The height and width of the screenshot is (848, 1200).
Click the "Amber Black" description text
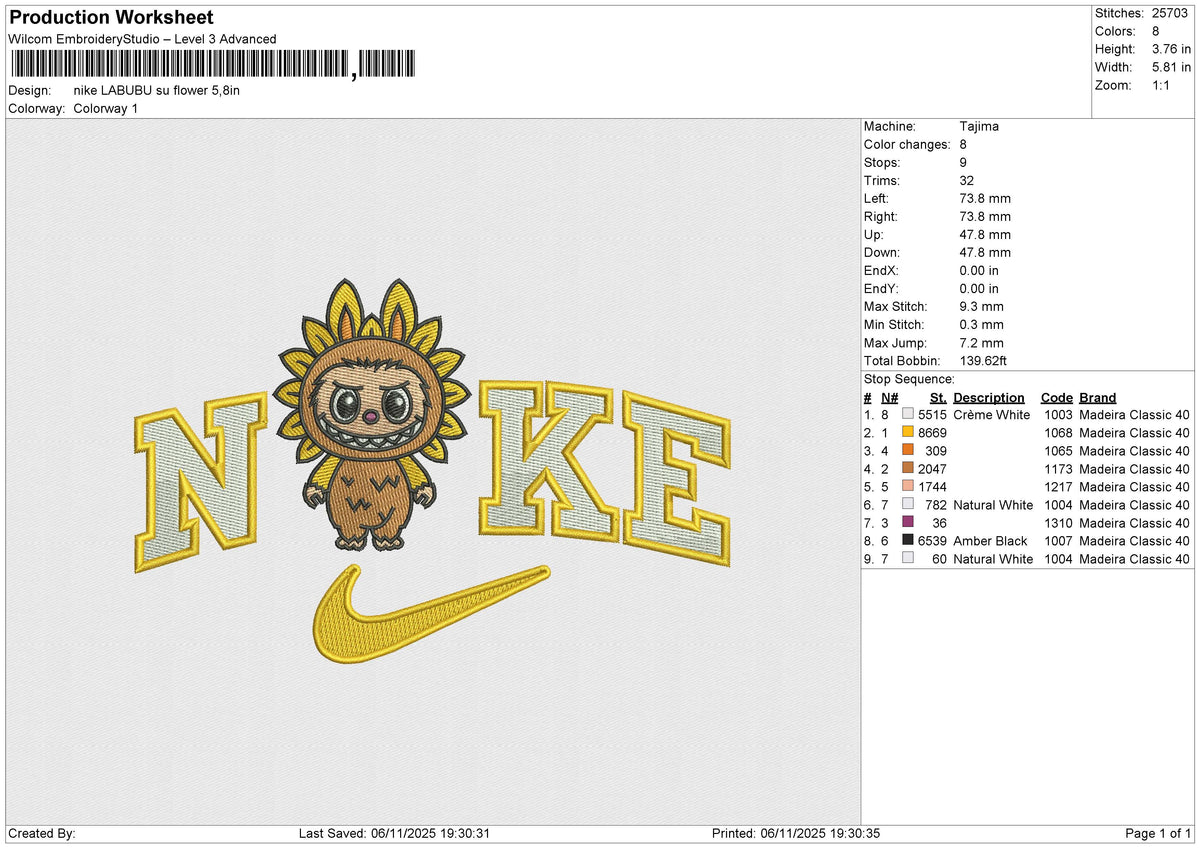pyautogui.click(x=990, y=541)
